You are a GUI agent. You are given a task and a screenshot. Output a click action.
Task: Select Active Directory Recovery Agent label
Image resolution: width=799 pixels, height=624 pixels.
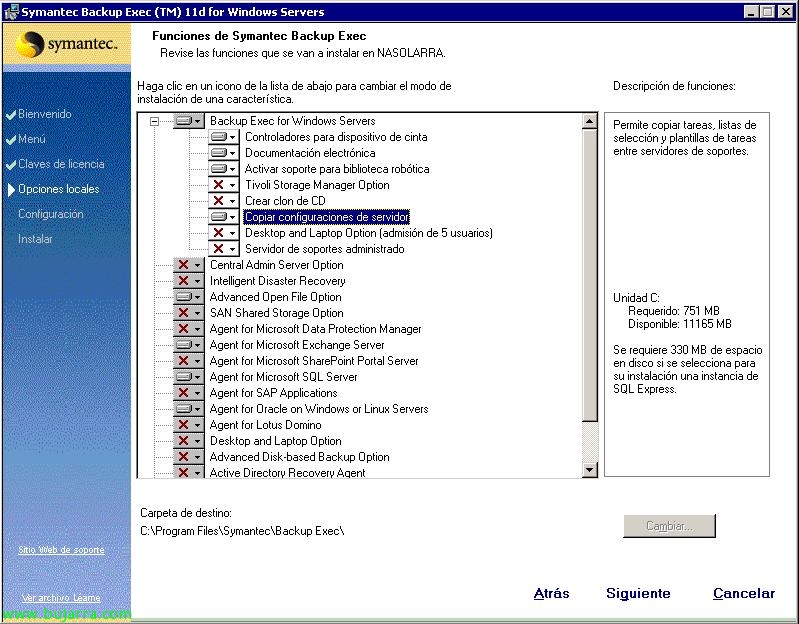(287, 472)
